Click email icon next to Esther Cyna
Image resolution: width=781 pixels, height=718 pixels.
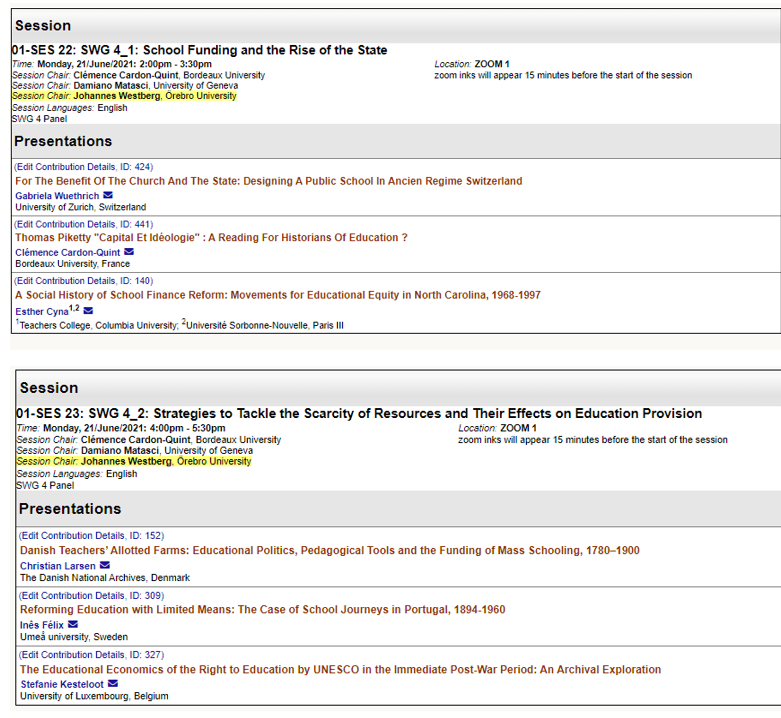88,311
